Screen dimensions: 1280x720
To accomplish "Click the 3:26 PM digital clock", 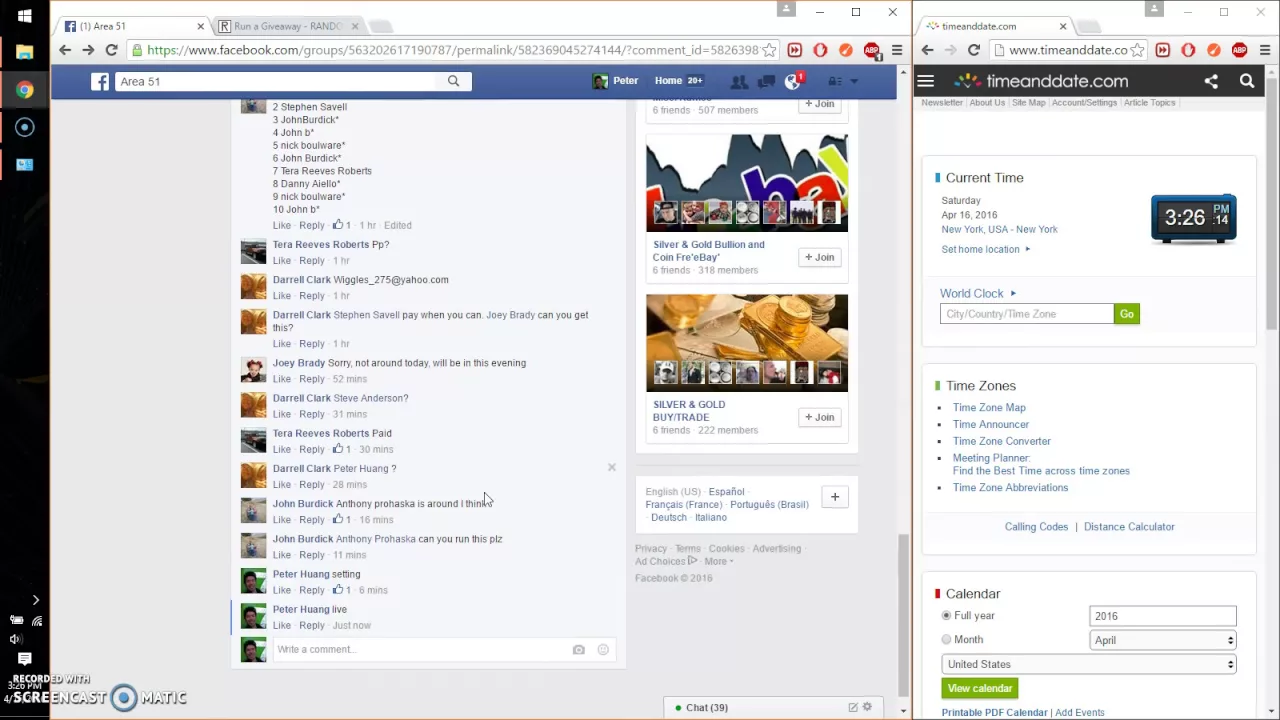I will coord(1194,218).
